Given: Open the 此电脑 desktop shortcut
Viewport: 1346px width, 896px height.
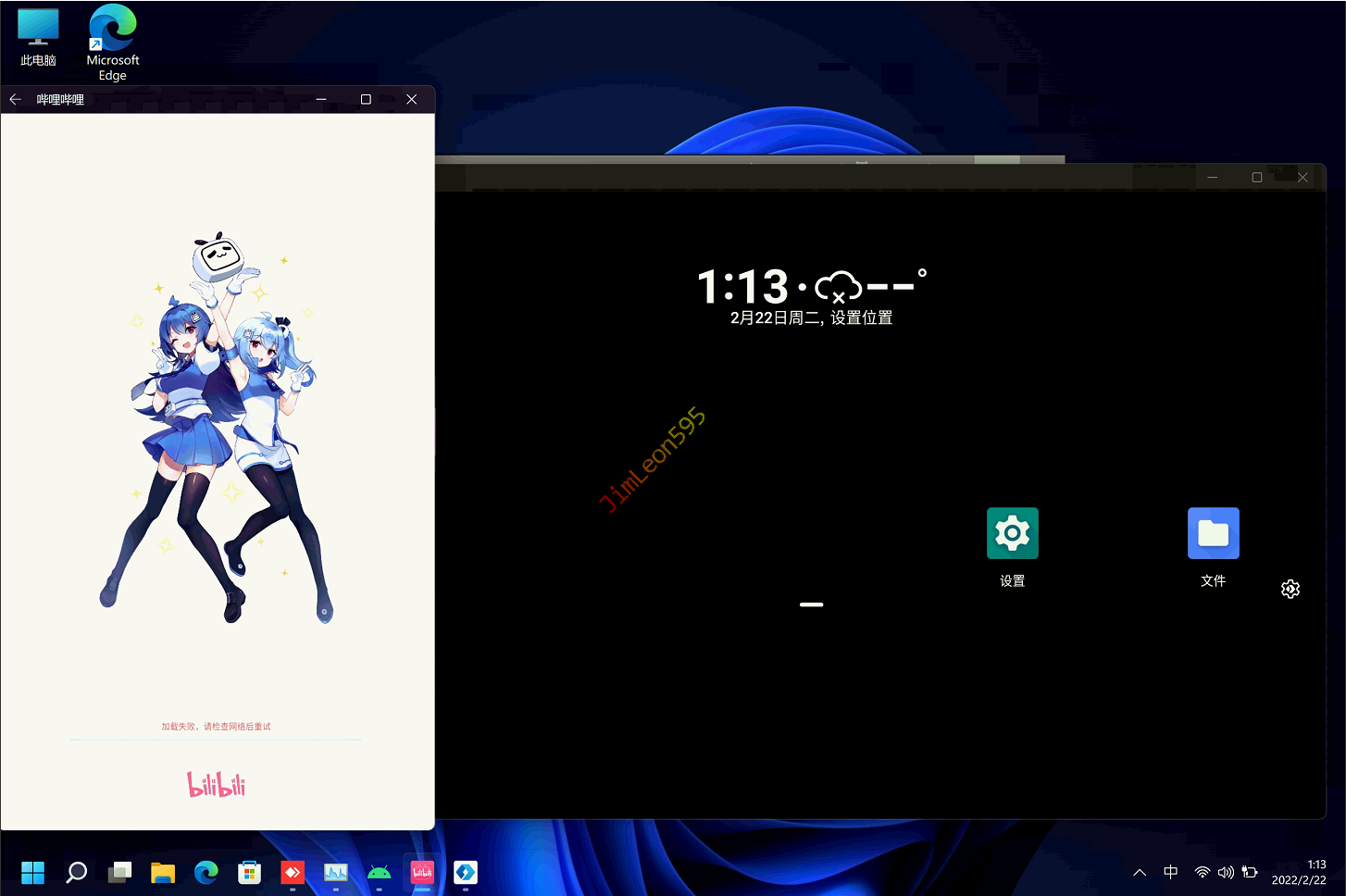Looking at the screenshot, I should [x=38, y=37].
